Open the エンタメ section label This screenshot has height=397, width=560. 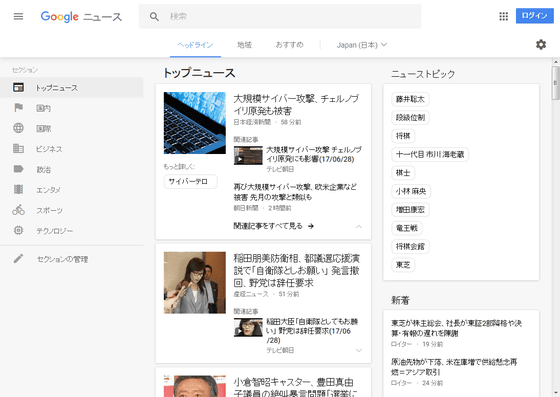coord(48,190)
